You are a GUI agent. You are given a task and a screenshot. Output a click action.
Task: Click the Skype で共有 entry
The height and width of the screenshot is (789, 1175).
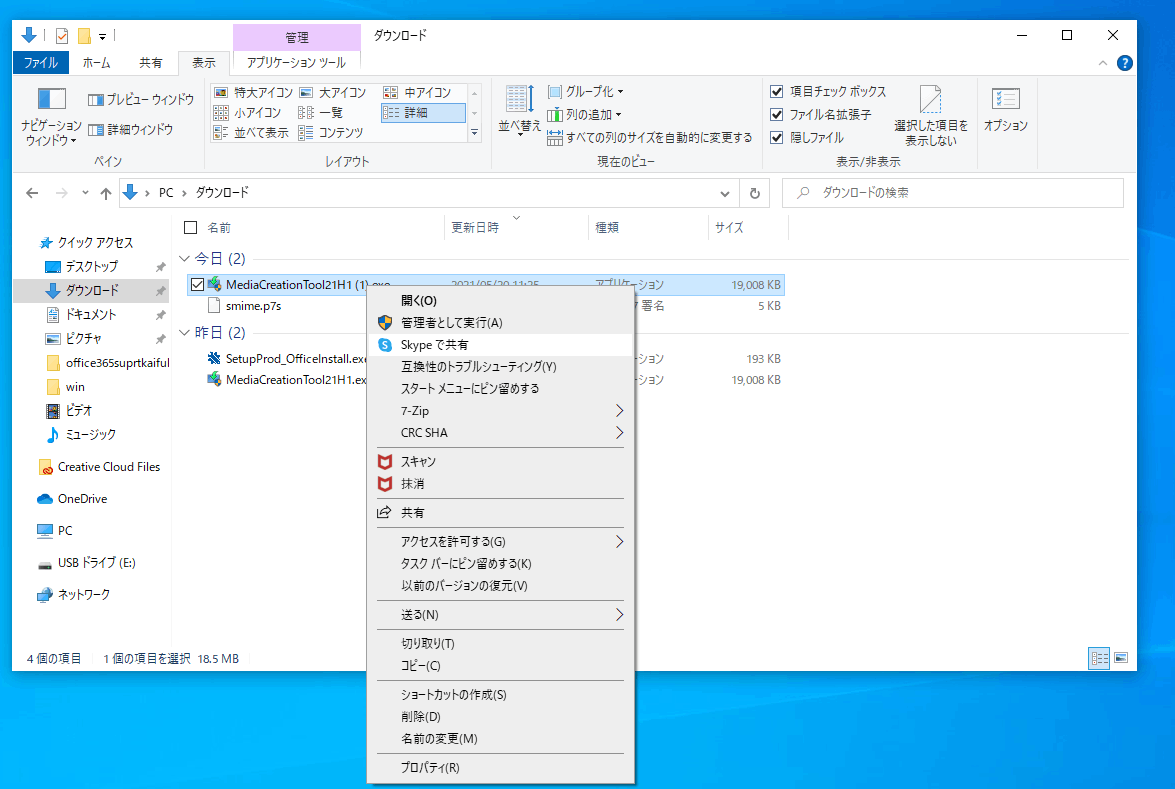pyautogui.click(x=499, y=345)
